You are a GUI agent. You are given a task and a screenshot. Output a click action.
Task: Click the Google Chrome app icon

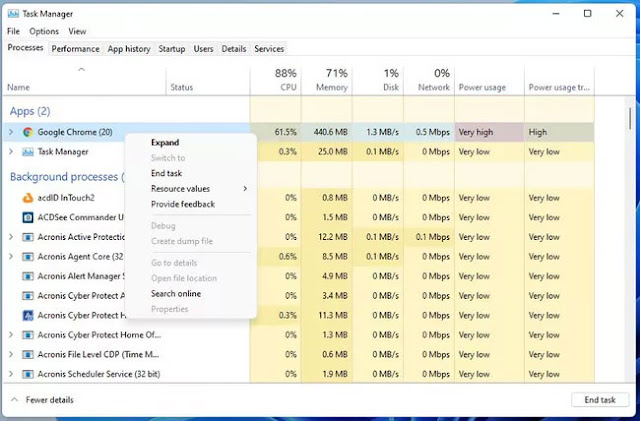[x=28, y=132]
